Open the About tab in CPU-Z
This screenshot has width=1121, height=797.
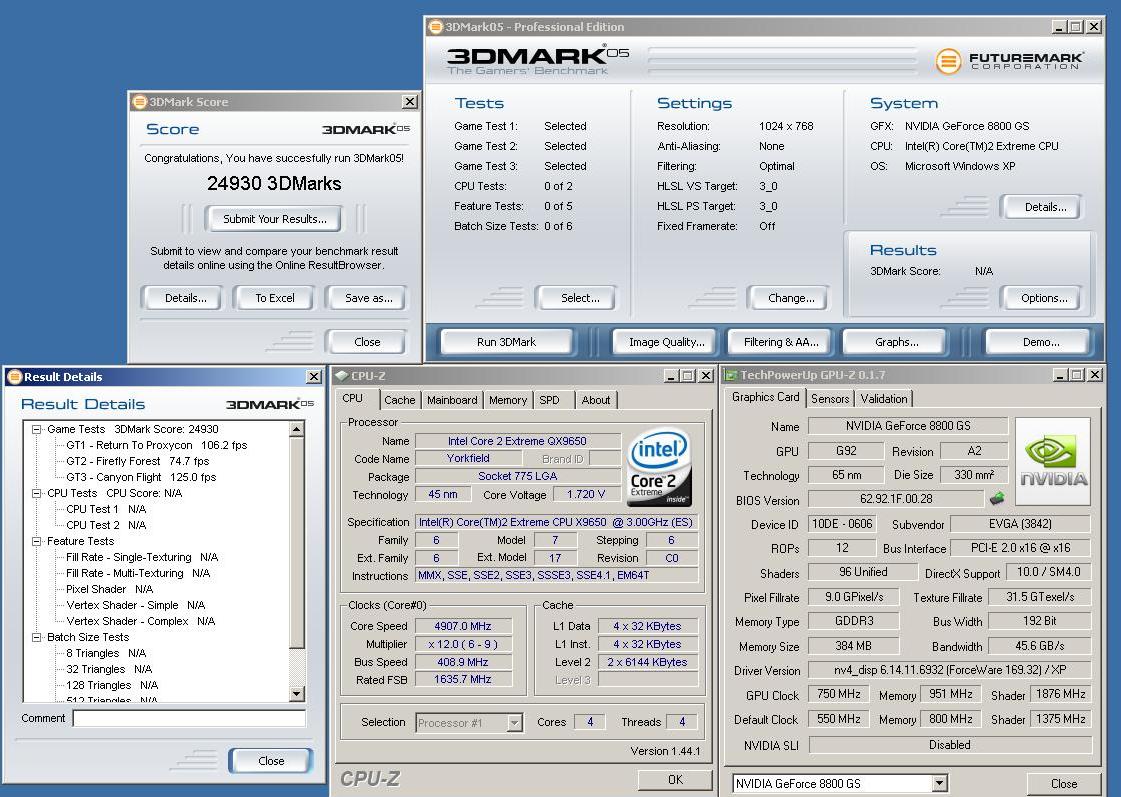point(596,400)
